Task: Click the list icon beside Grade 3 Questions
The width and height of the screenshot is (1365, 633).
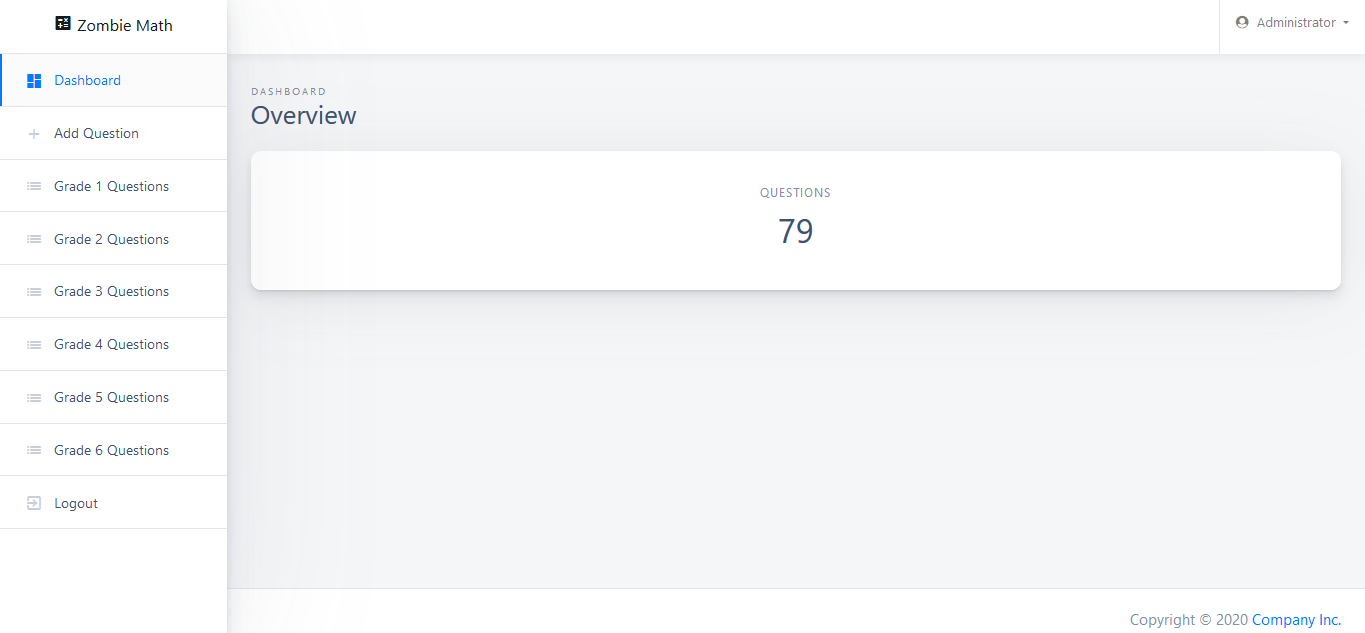Action: click(x=34, y=292)
